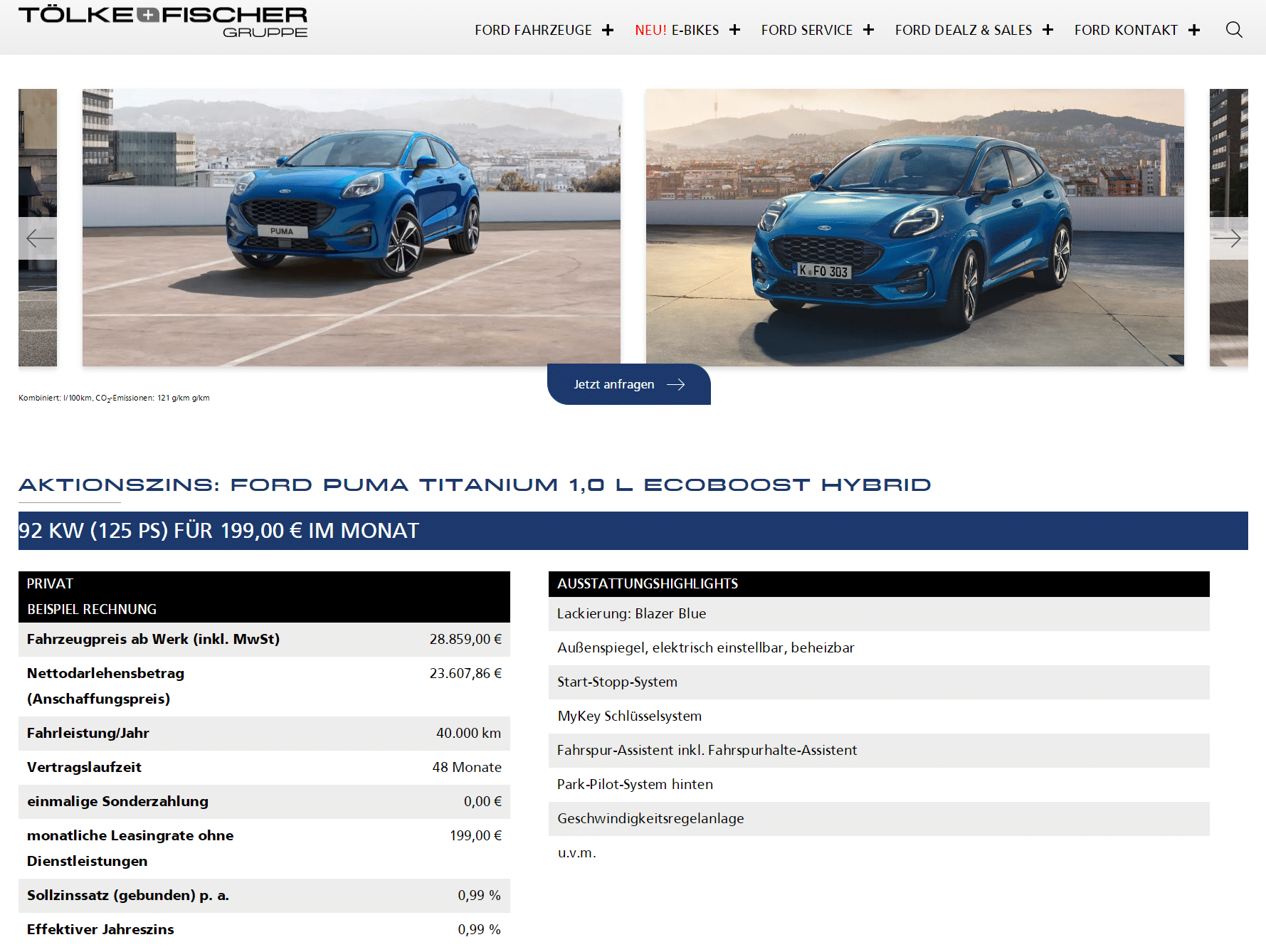Click the Ausstattungshighlights header

[x=879, y=584]
